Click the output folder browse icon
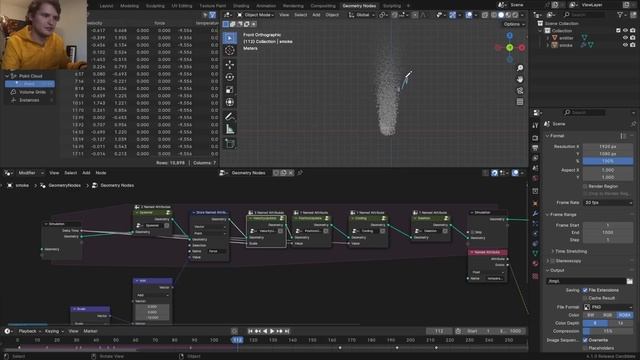The height and width of the screenshot is (360, 640). tap(629, 281)
